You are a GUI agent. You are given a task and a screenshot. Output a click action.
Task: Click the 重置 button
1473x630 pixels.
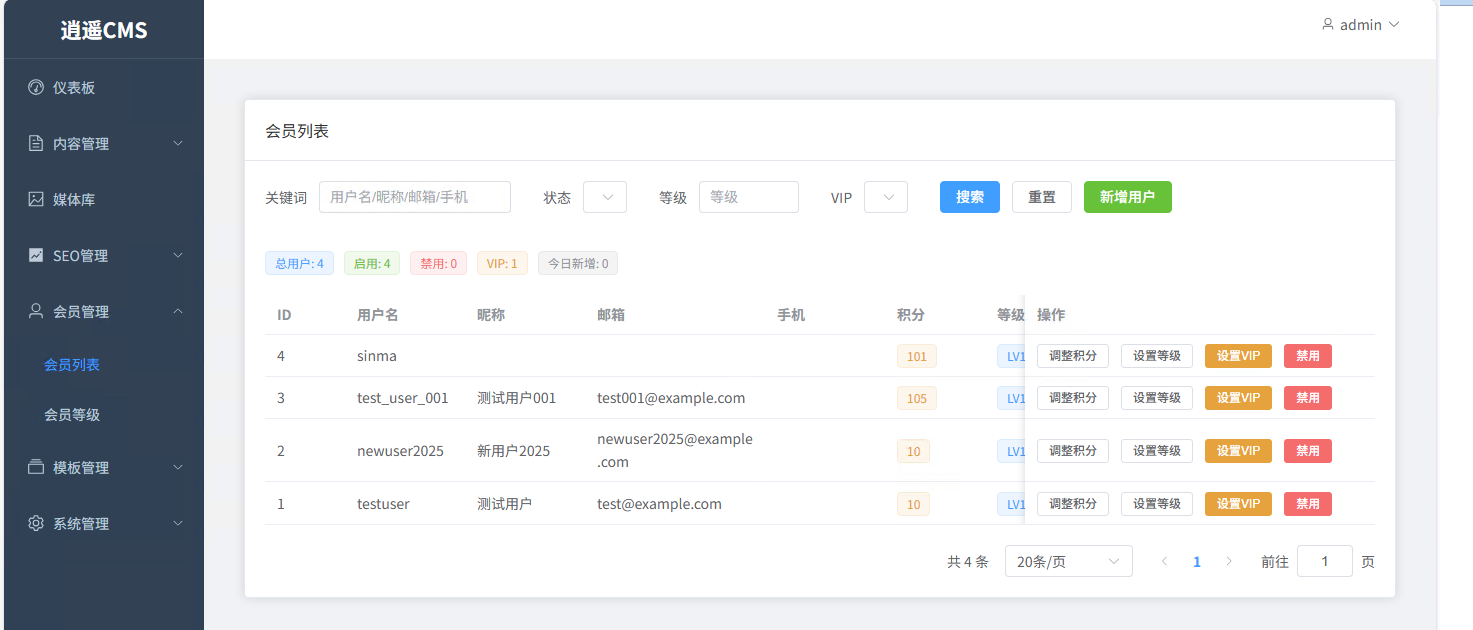[x=1042, y=197]
